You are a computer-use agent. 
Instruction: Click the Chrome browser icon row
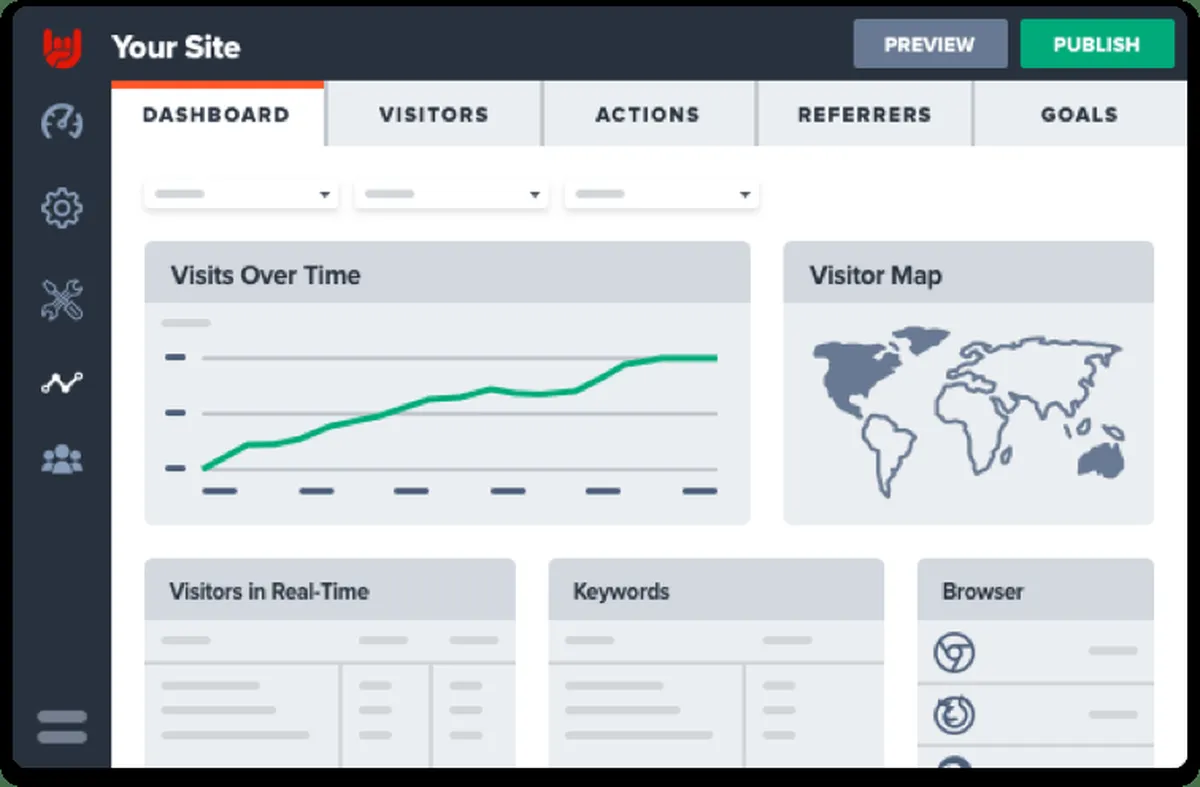click(x=1035, y=652)
